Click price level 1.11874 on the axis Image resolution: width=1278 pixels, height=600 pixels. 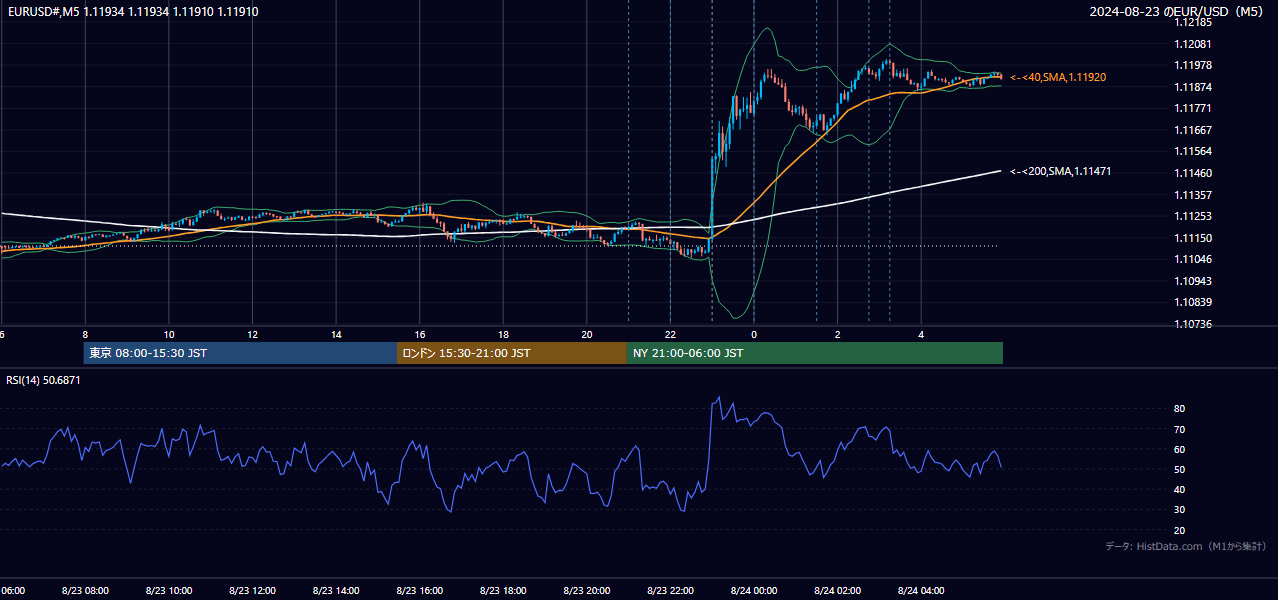(1192, 87)
